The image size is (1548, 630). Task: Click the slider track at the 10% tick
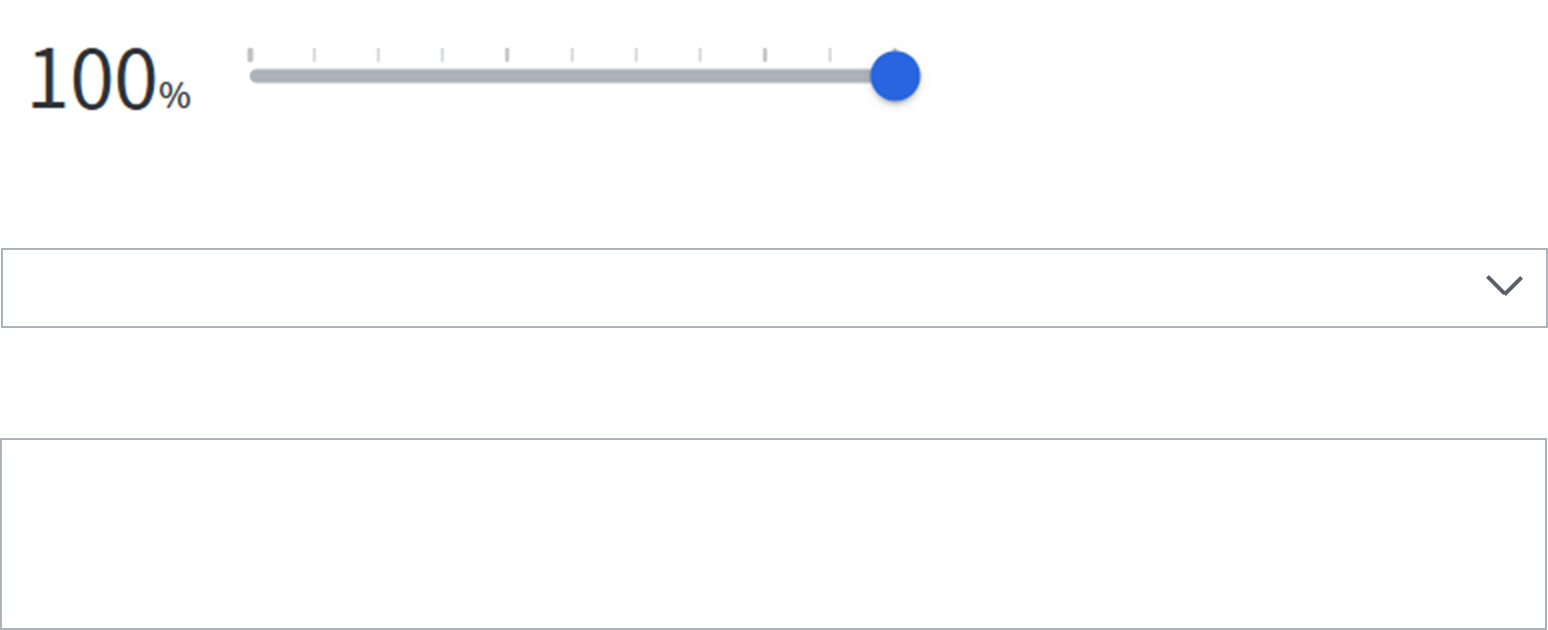[315, 77]
